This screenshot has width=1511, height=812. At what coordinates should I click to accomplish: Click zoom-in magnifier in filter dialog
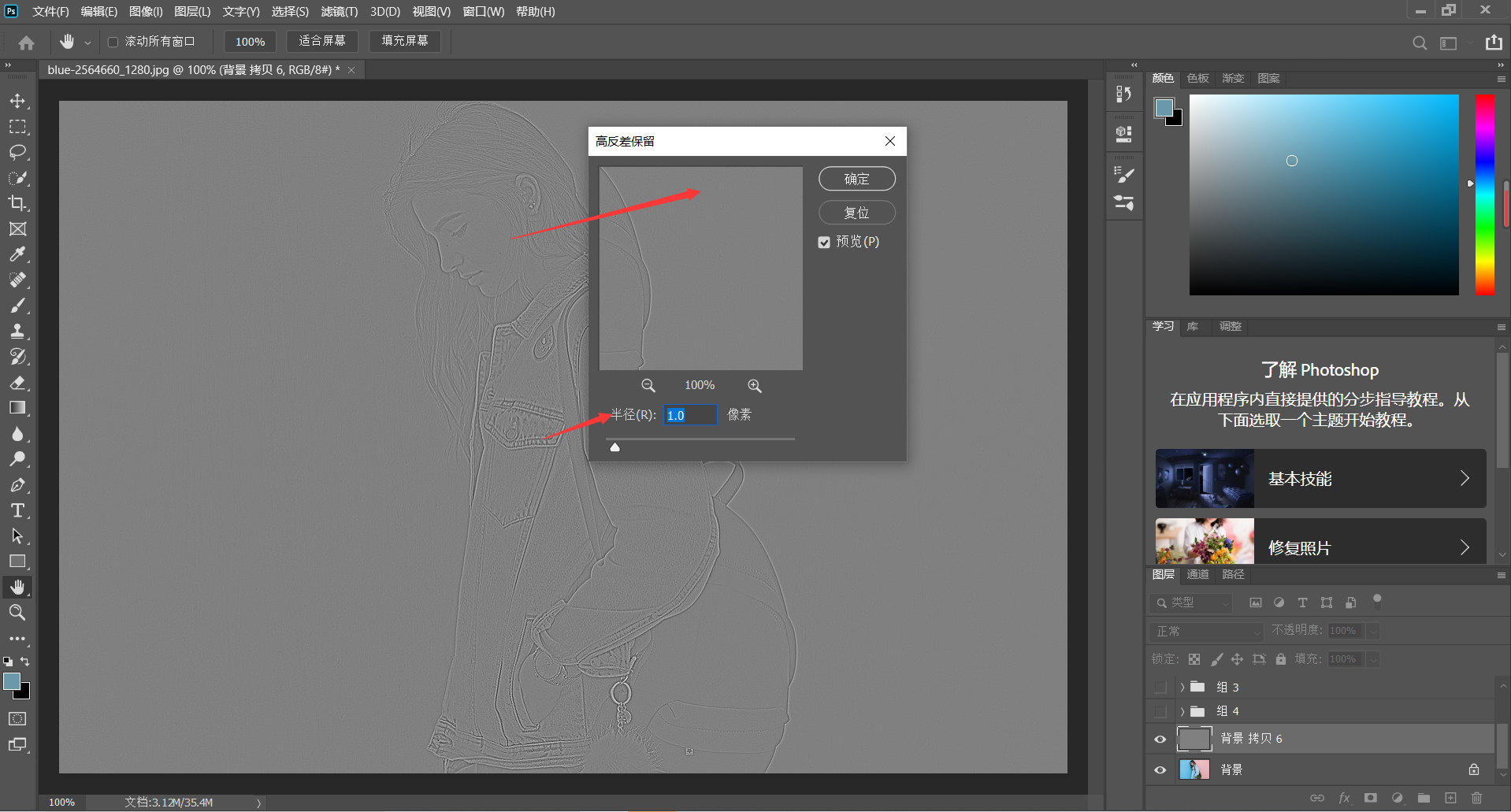(x=754, y=386)
